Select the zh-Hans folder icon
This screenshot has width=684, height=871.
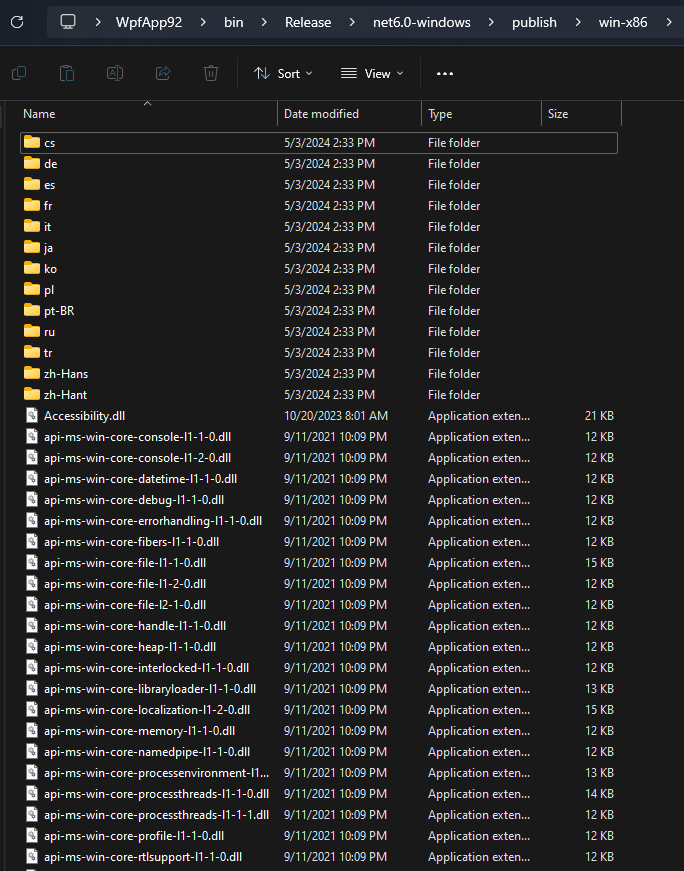[x=32, y=373]
